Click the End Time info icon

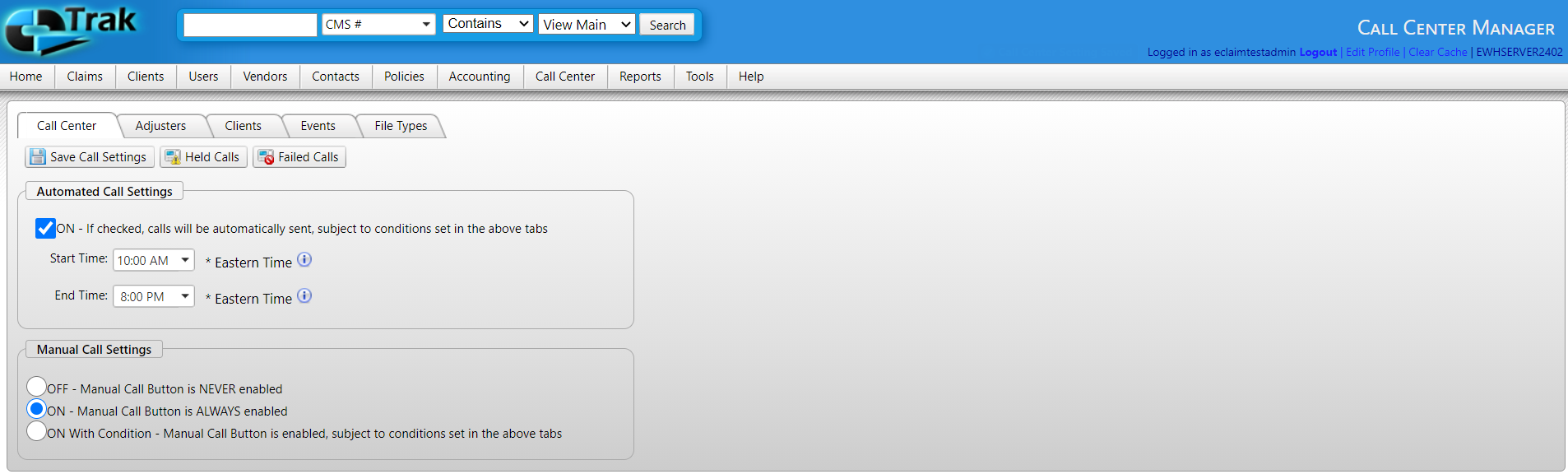coord(304,296)
